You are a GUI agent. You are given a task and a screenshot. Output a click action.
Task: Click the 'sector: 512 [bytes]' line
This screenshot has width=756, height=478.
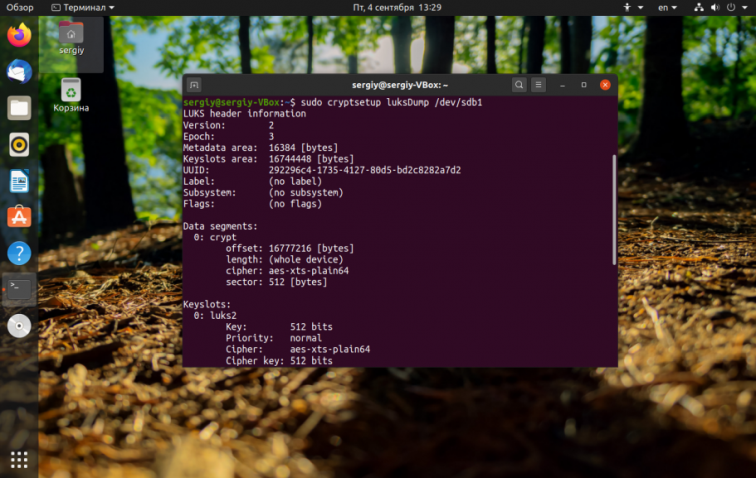(x=276, y=282)
